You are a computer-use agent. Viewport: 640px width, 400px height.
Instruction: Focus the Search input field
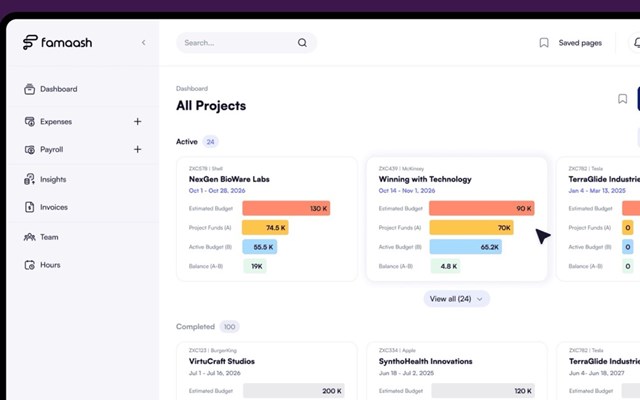246,42
